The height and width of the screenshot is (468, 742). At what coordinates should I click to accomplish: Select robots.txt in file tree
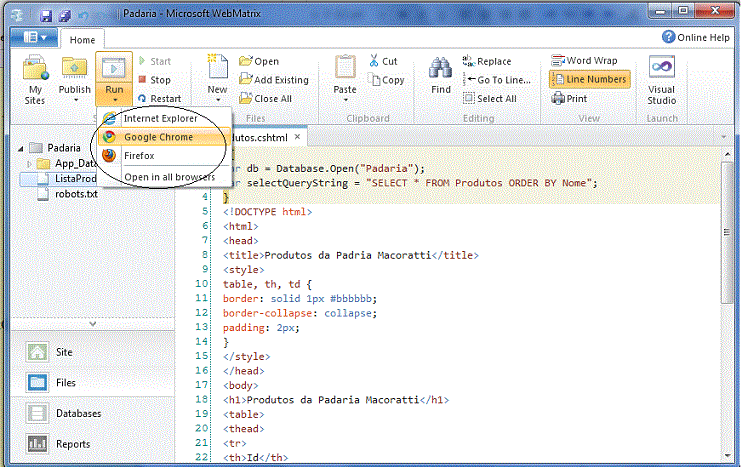76,194
